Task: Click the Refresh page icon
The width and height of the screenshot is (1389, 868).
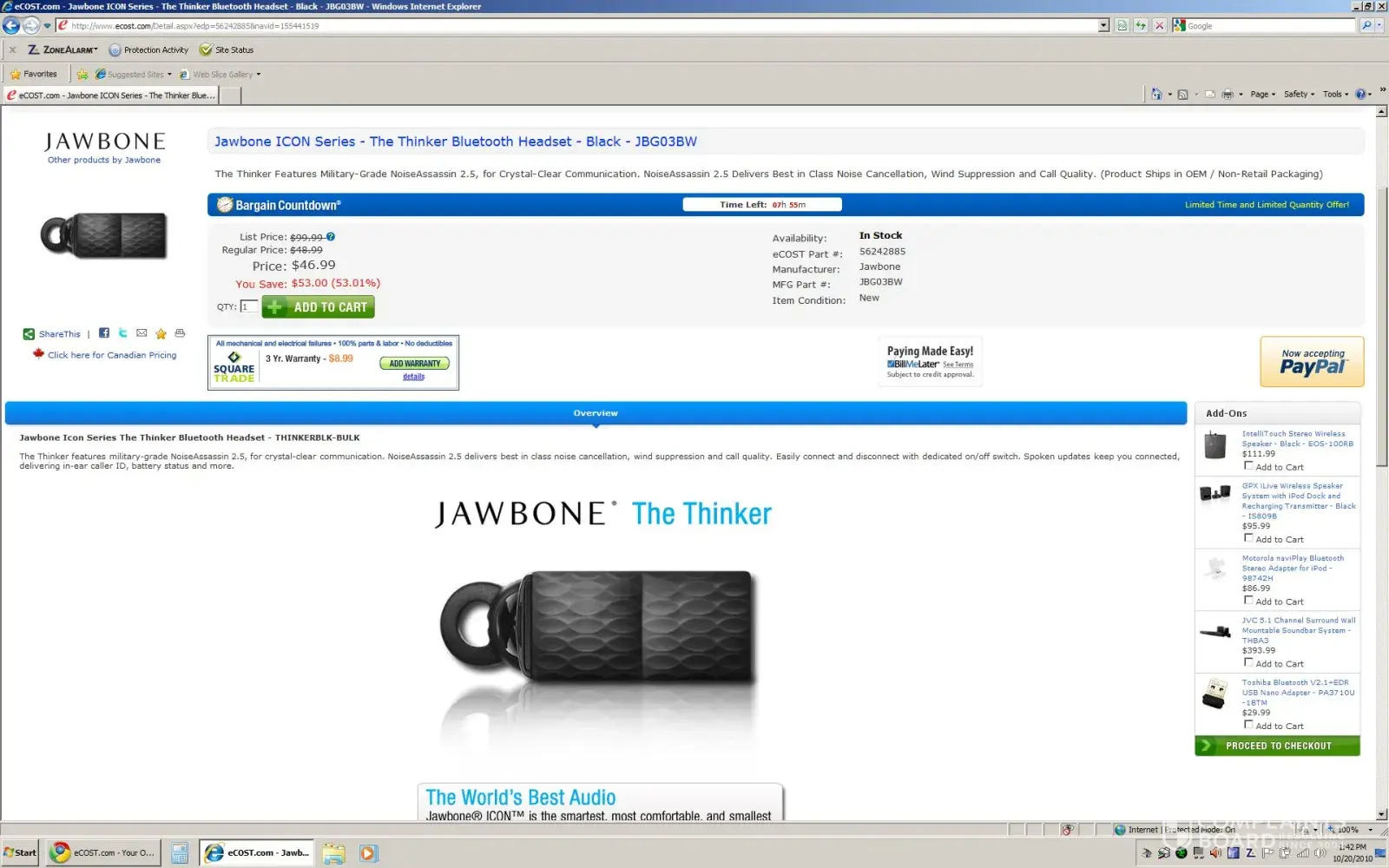Action: pyautogui.click(x=1141, y=25)
